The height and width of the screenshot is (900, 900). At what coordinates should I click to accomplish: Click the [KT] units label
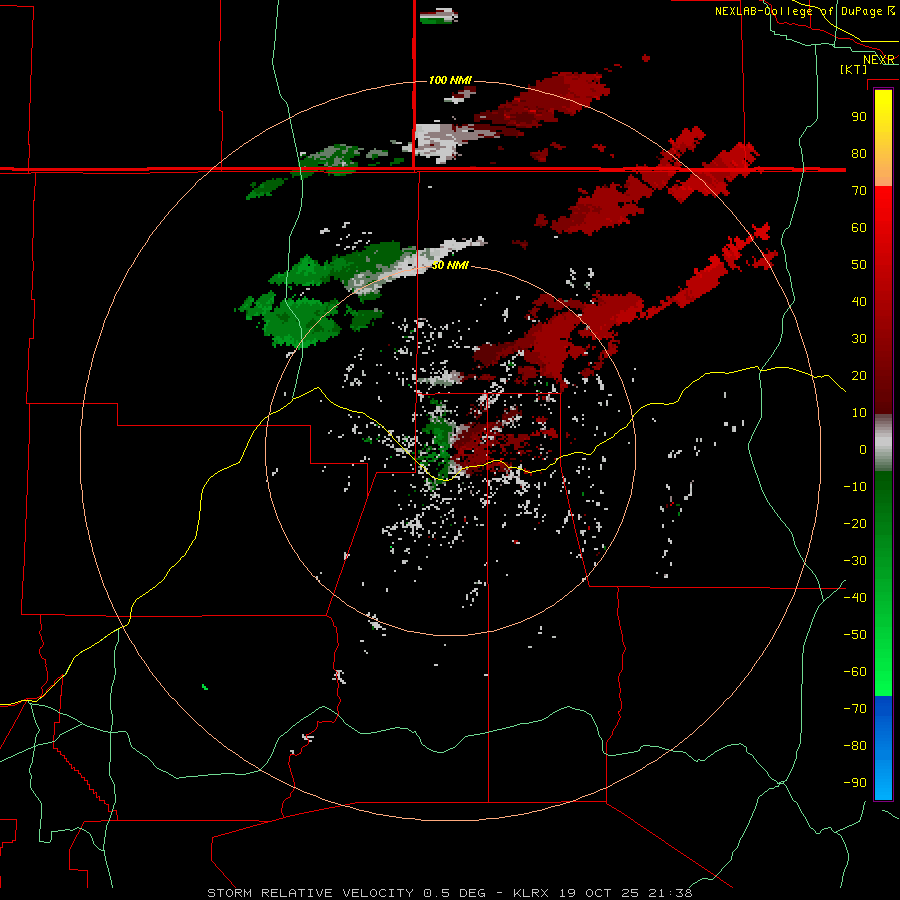pyautogui.click(x=854, y=69)
